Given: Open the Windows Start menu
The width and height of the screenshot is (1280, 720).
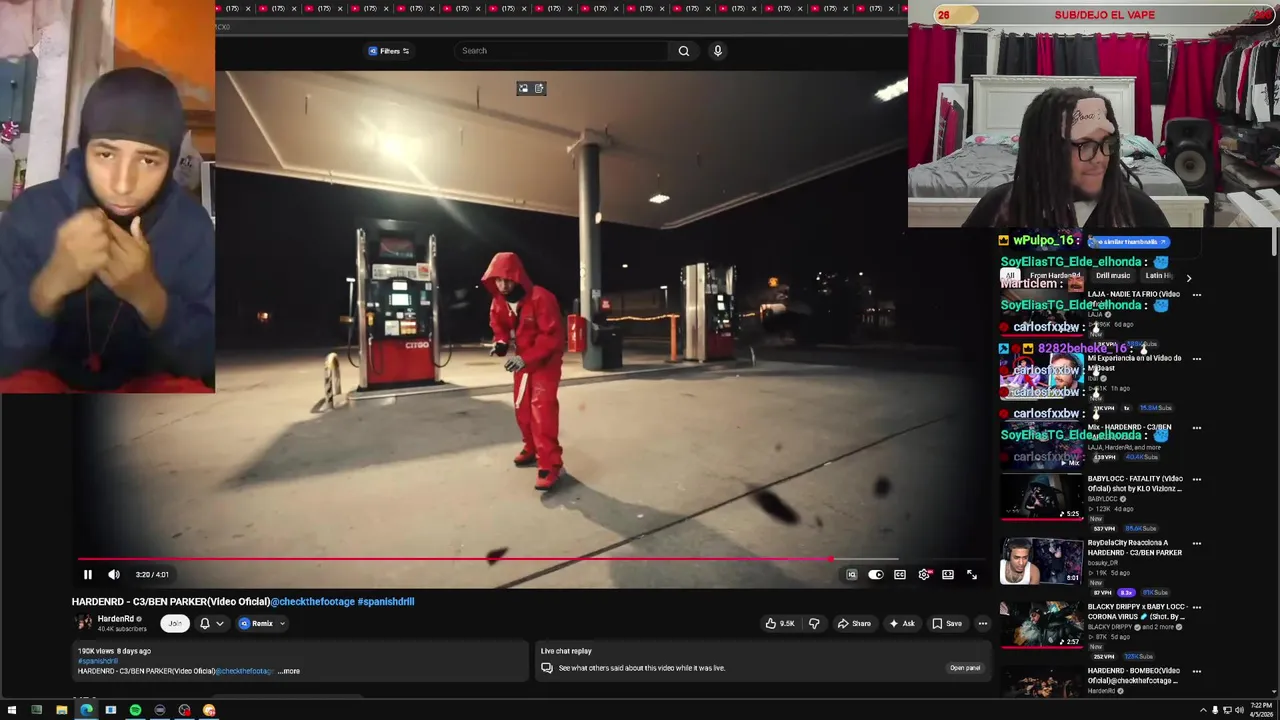Looking at the screenshot, I should coord(12,710).
